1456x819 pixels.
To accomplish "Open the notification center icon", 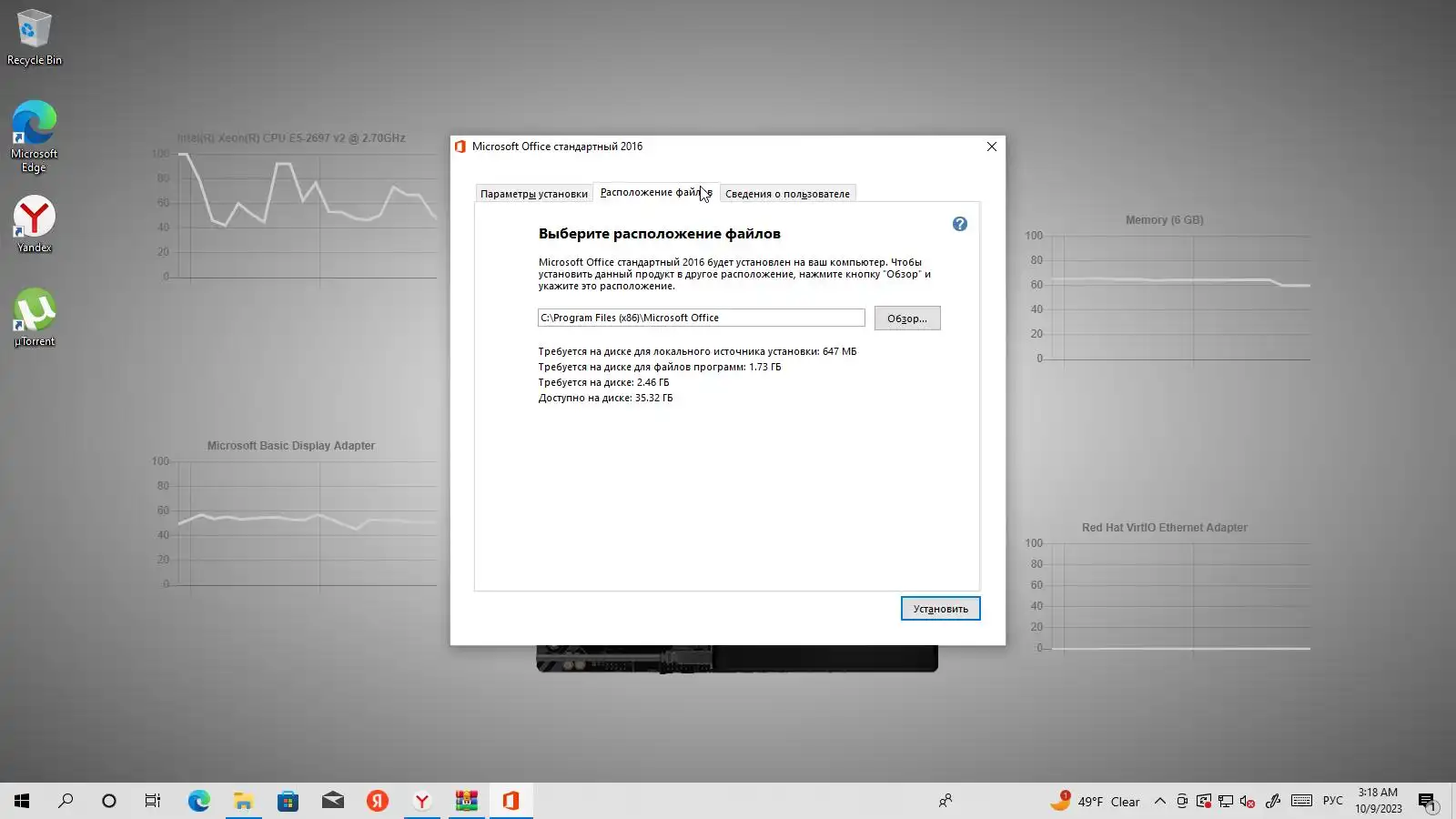I will (1427, 801).
